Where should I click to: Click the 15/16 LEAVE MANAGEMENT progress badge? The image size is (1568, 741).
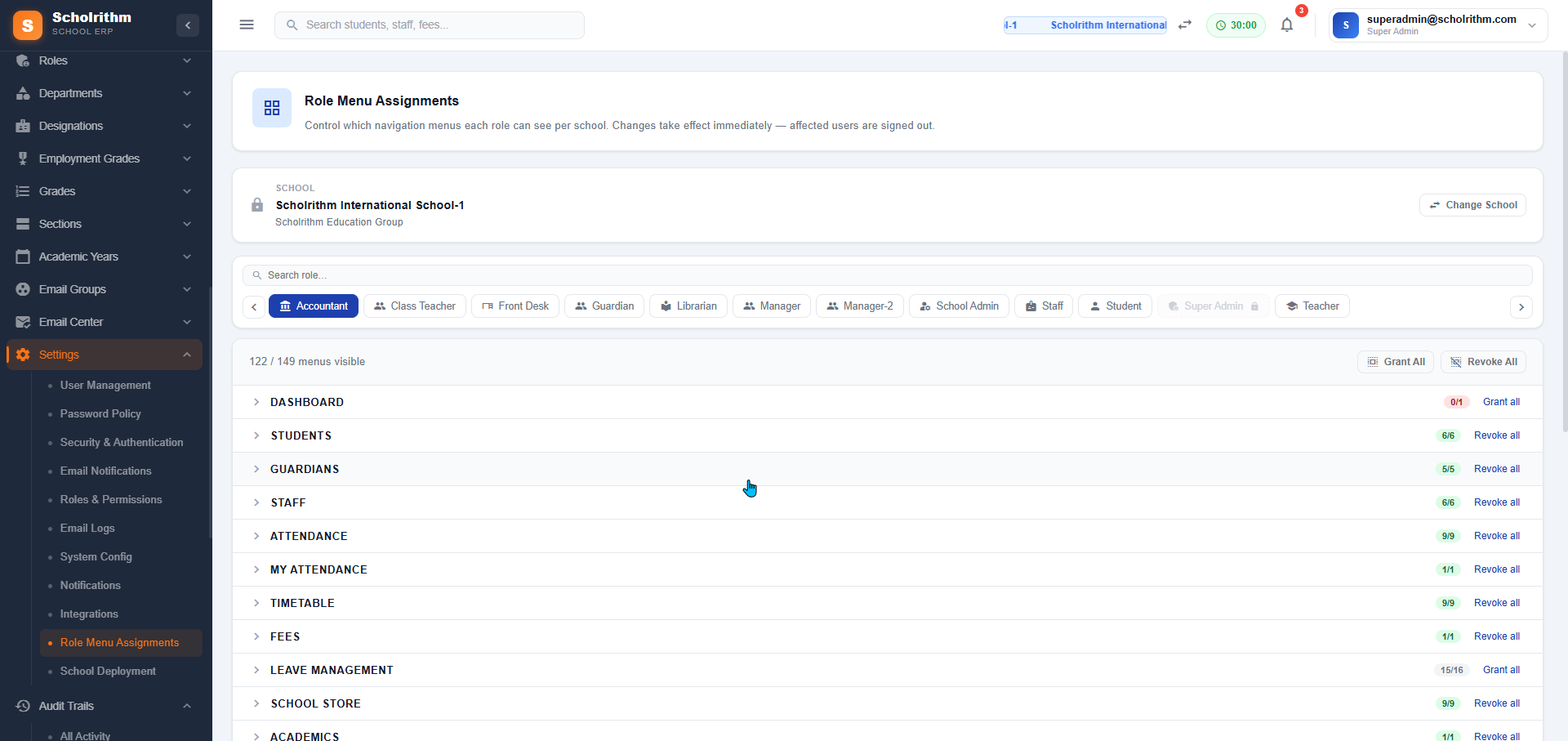pos(1453,670)
